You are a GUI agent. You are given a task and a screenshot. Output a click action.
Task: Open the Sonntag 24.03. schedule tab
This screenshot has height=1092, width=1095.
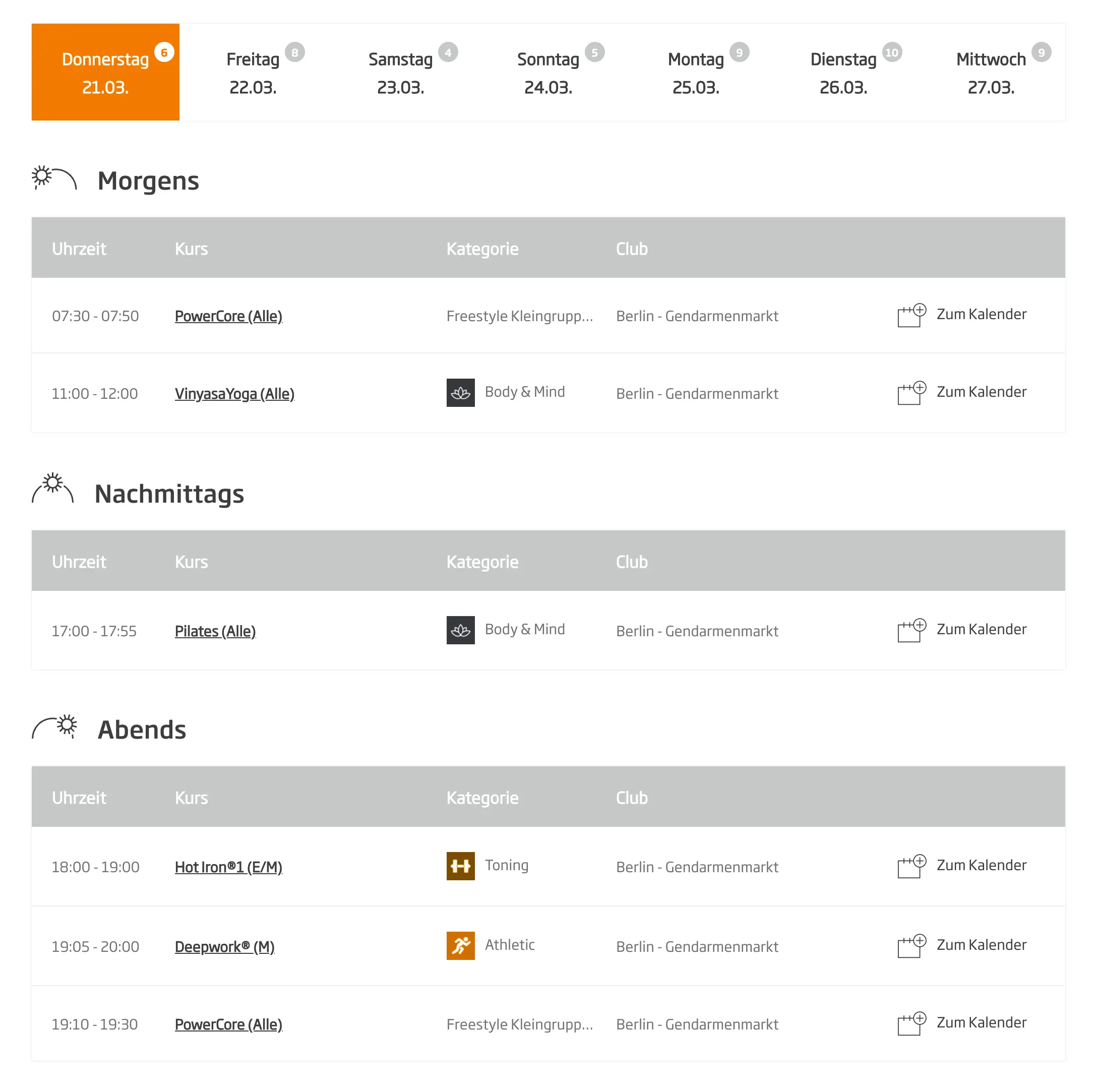[547, 72]
